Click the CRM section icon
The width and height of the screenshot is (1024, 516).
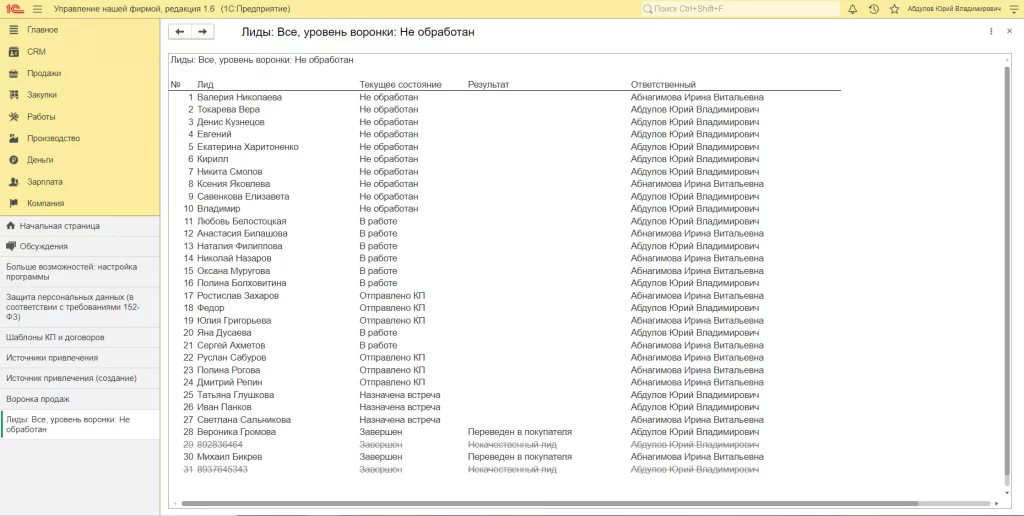pyautogui.click(x=14, y=52)
